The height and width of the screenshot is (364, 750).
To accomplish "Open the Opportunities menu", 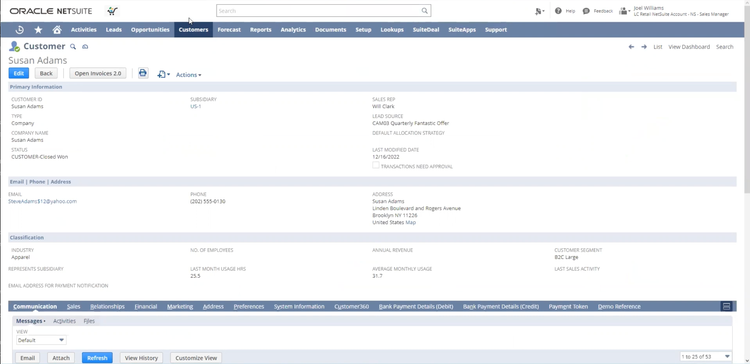I will click(x=150, y=30).
